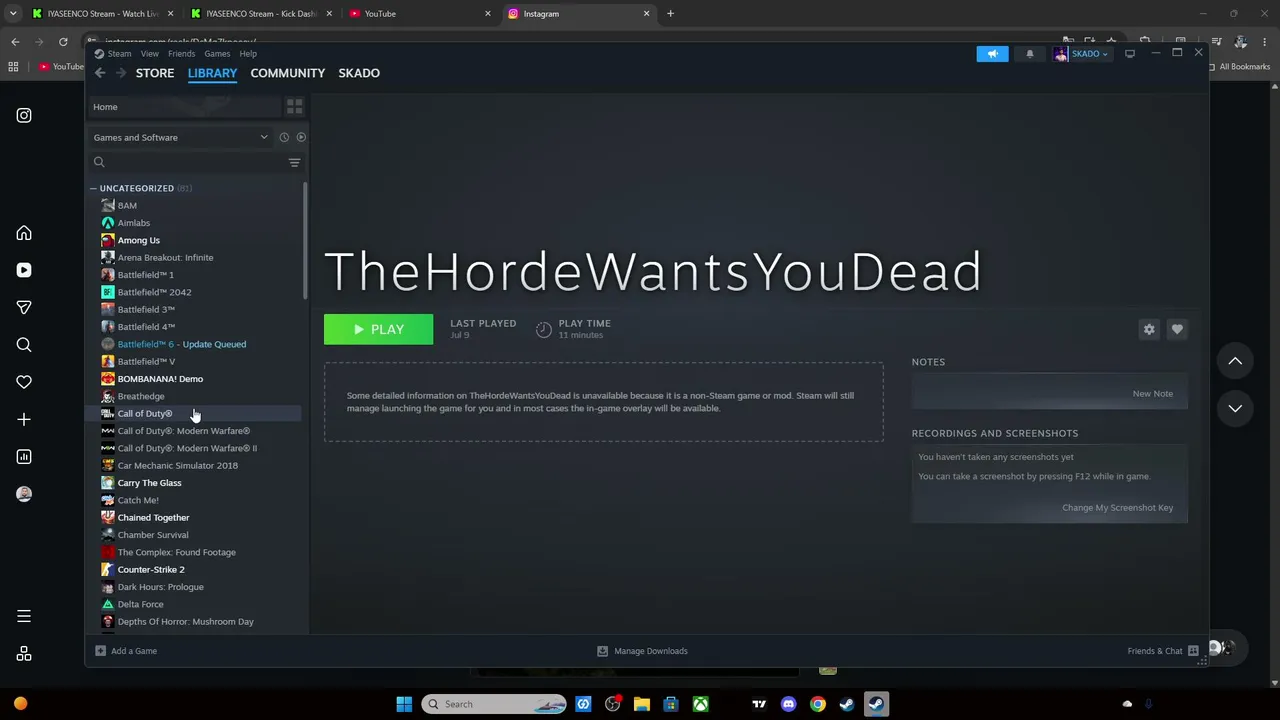Collapse the UNCATEGORIZED library section

pyautogui.click(x=93, y=188)
